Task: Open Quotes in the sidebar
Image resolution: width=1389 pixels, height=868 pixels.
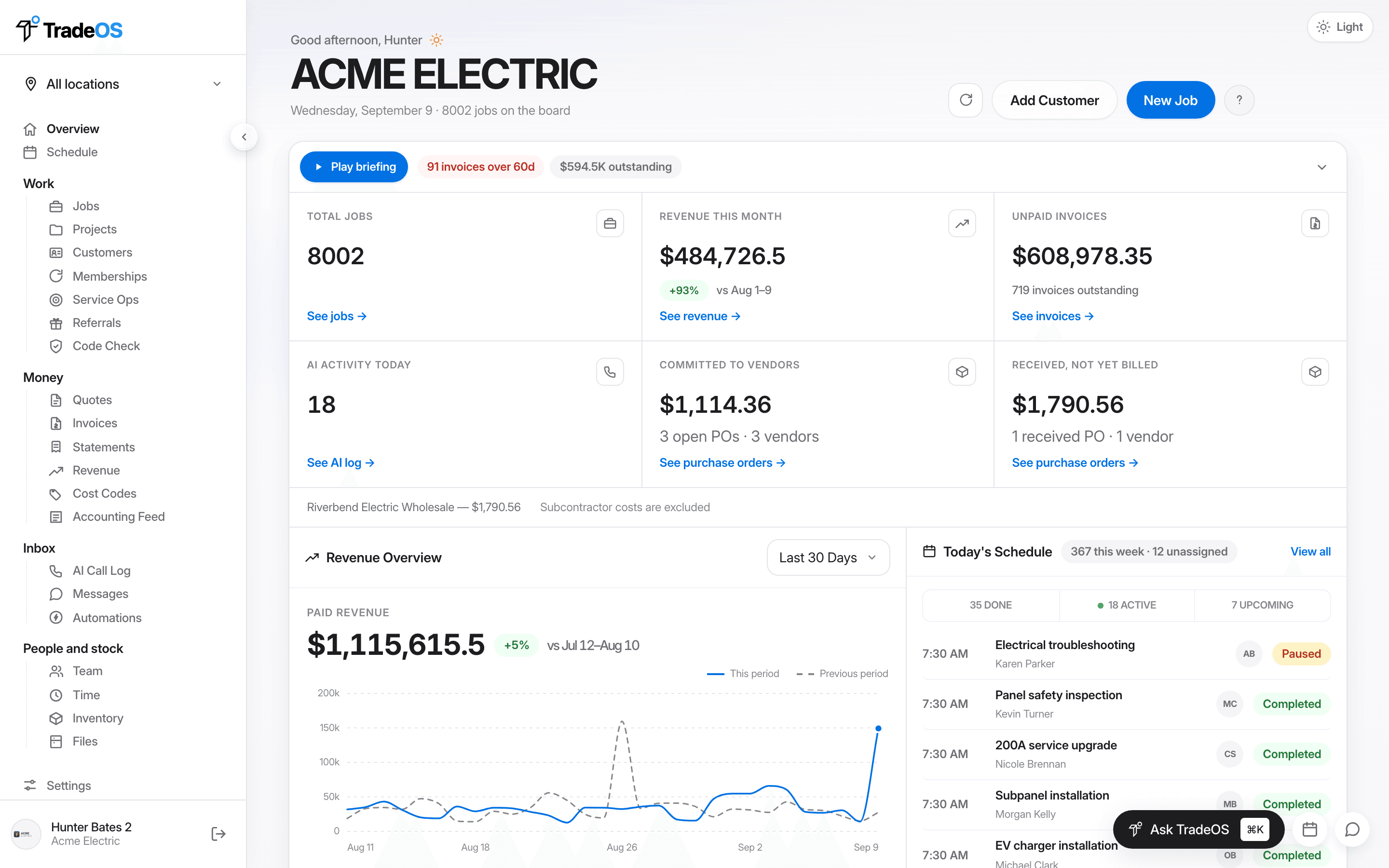Action: tap(81, 400)
